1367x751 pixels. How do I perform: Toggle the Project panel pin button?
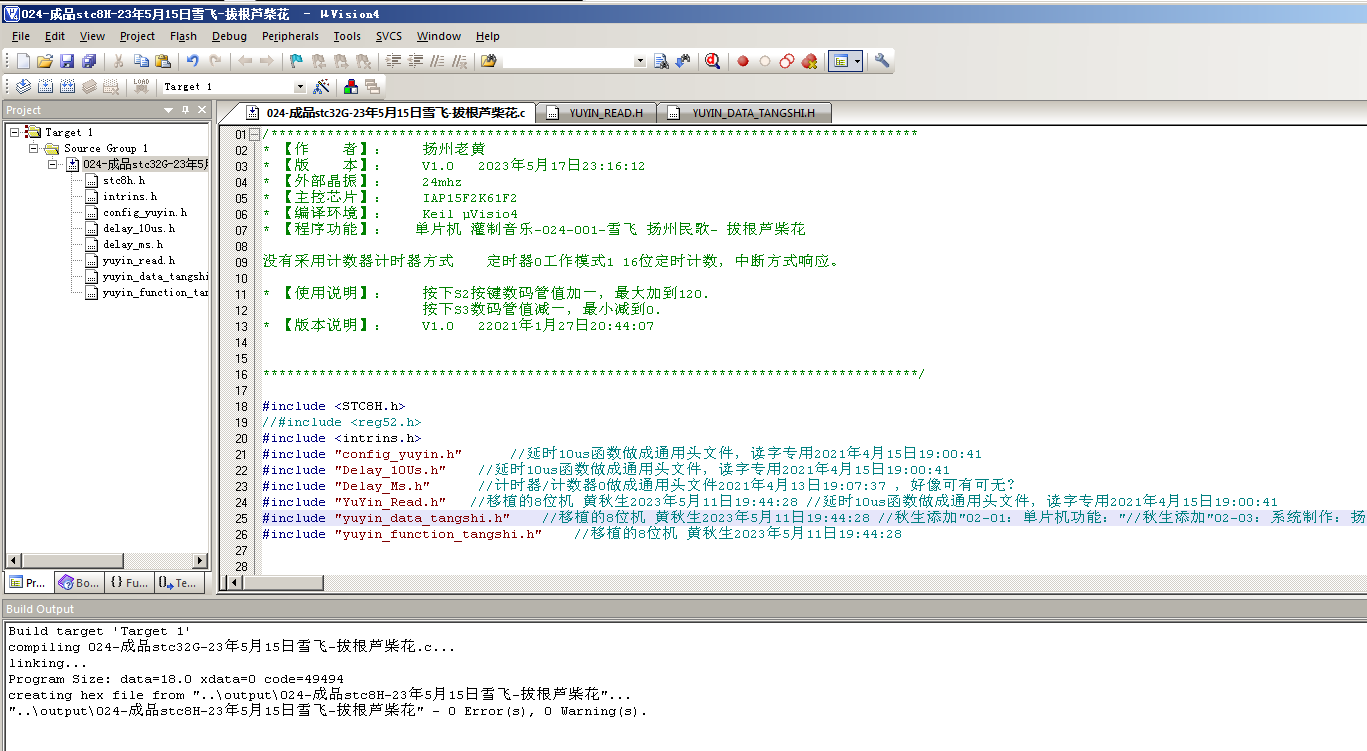(x=186, y=110)
